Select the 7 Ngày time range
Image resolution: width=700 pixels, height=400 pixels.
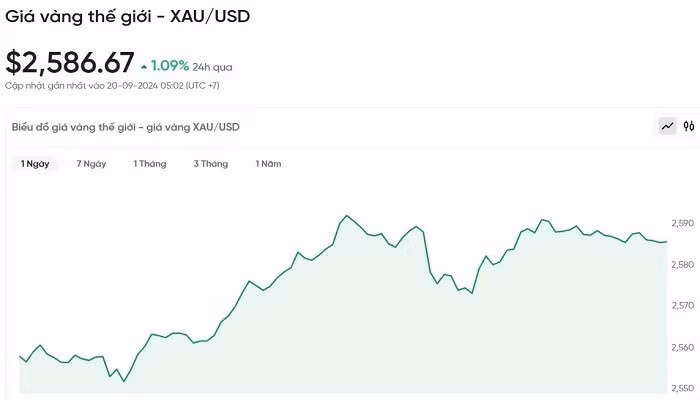coord(91,163)
